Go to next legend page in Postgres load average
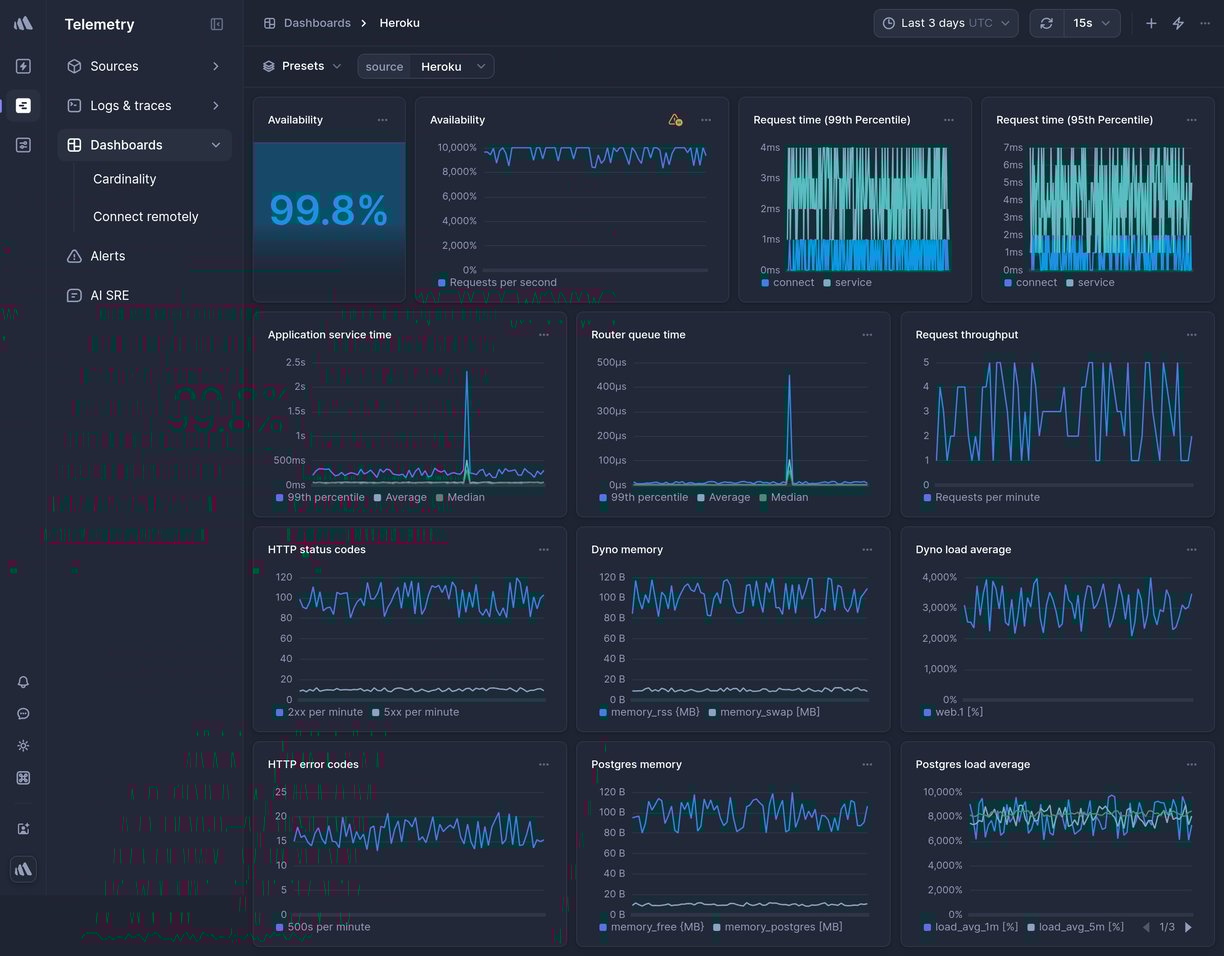The height and width of the screenshot is (956, 1224). click(1188, 927)
